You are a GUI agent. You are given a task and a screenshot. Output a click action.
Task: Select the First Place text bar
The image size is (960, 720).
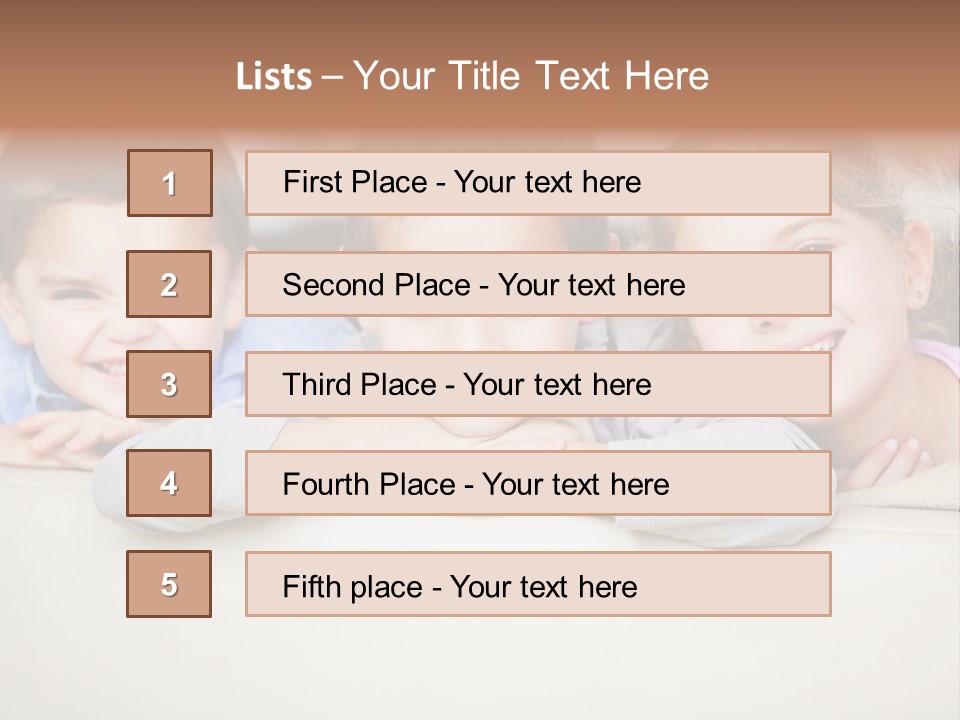click(538, 183)
